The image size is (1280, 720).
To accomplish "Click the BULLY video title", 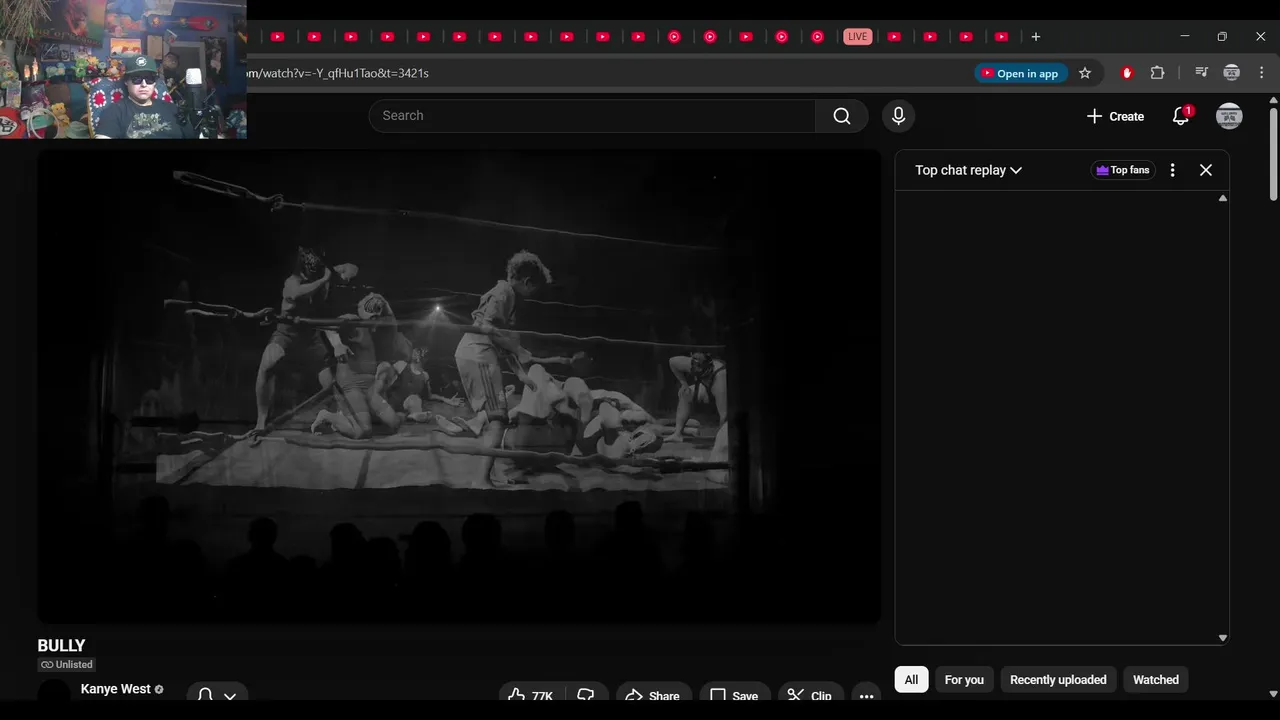I will pyautogui.click(x=61, y=646).
